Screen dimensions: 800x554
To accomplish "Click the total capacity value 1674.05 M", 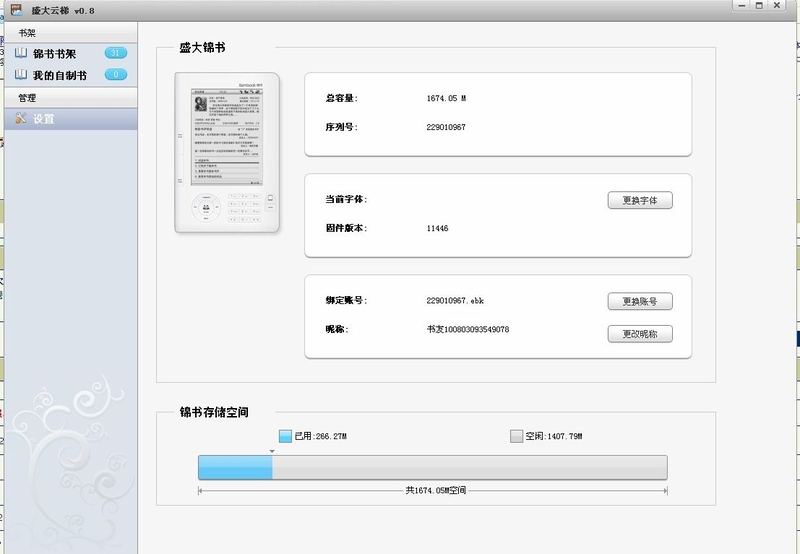I will 446,98.
